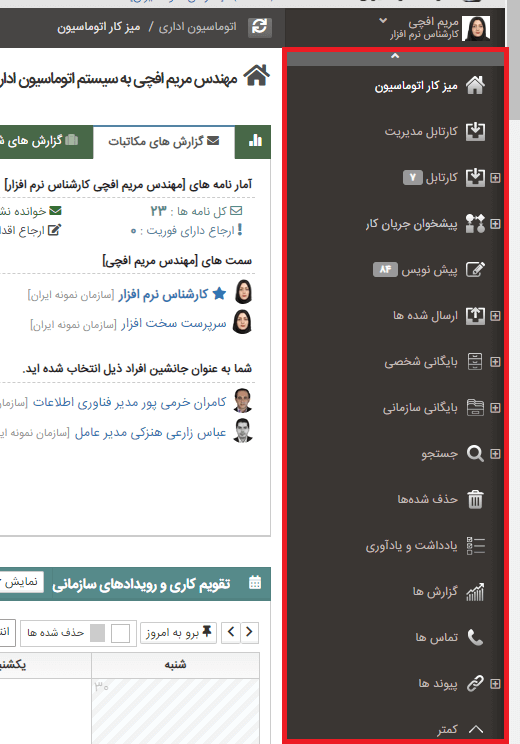The width and height of the screenshot is (520, 744).
Task: Click the جستجو magnifier icon
Action: coord(475,454)
